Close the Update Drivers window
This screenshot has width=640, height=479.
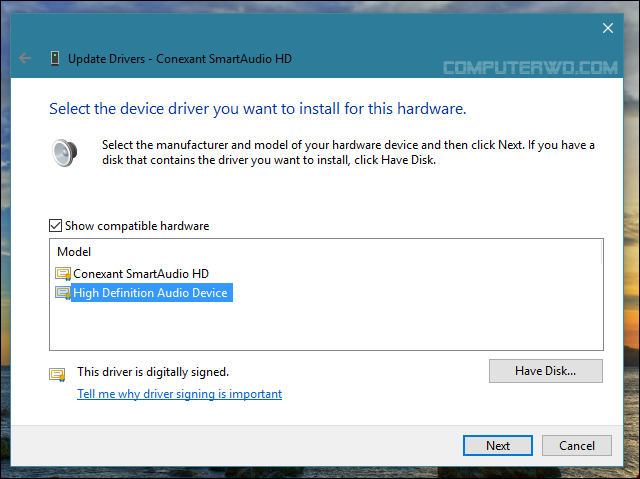click(x=608, y=28)
